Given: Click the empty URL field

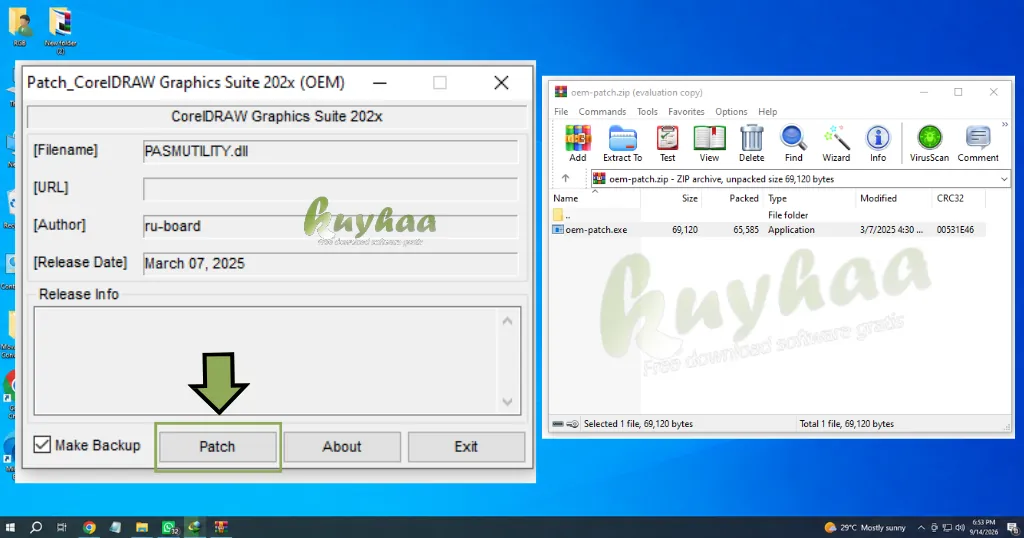Looking at the screenshot, I should (330, 189).
